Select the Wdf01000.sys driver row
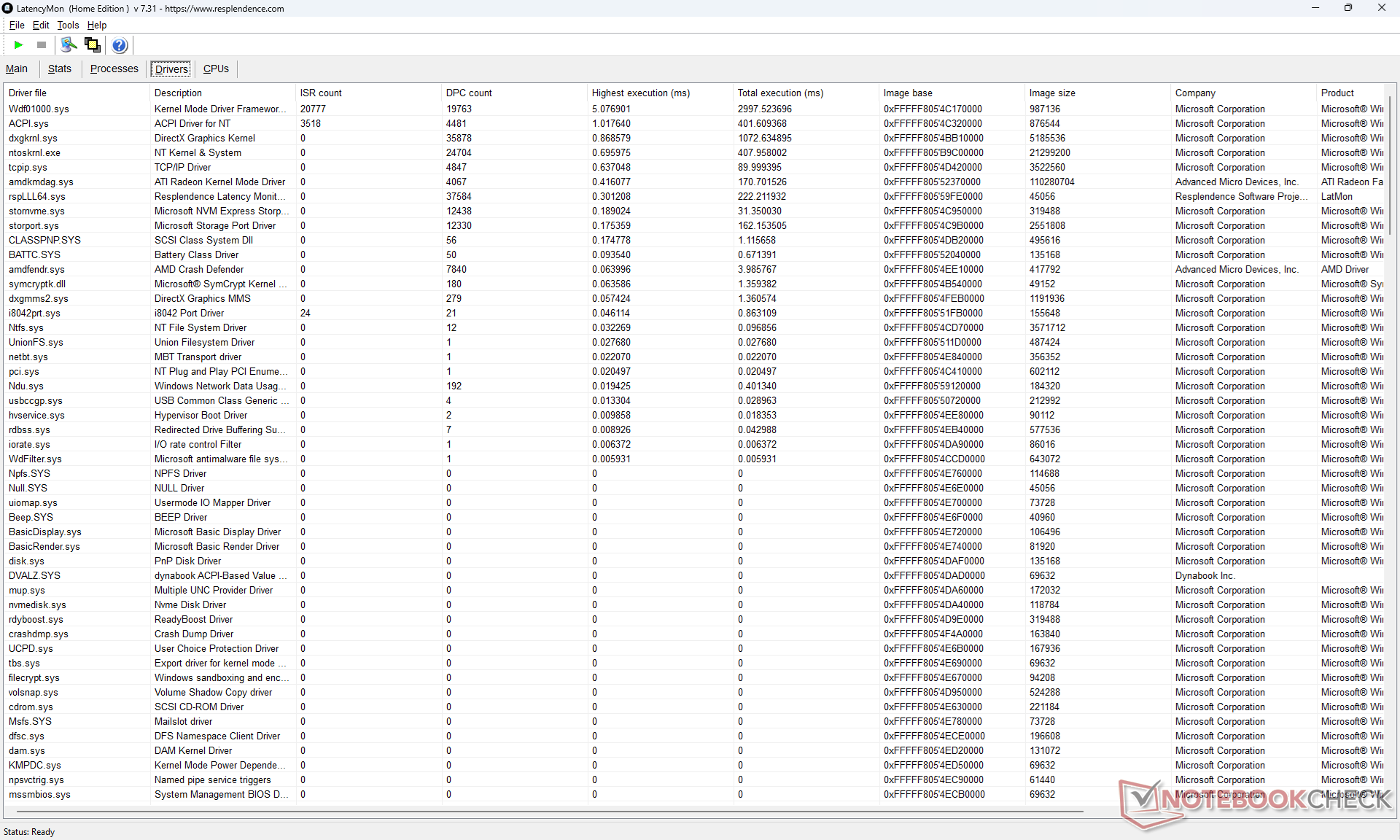This screenshot has height=840, width=1400. tap(39, 109)
